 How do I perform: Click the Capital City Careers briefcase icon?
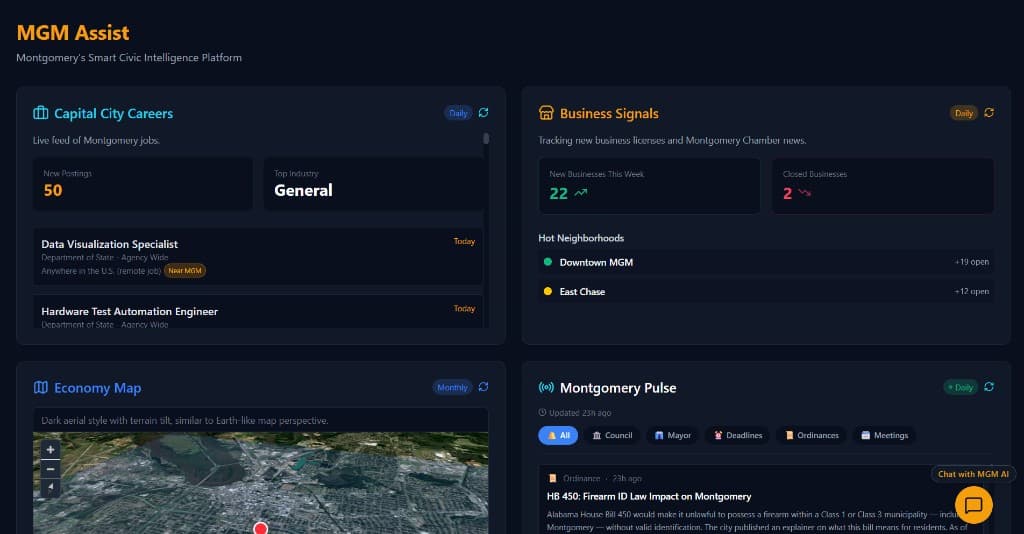point(40,113)
